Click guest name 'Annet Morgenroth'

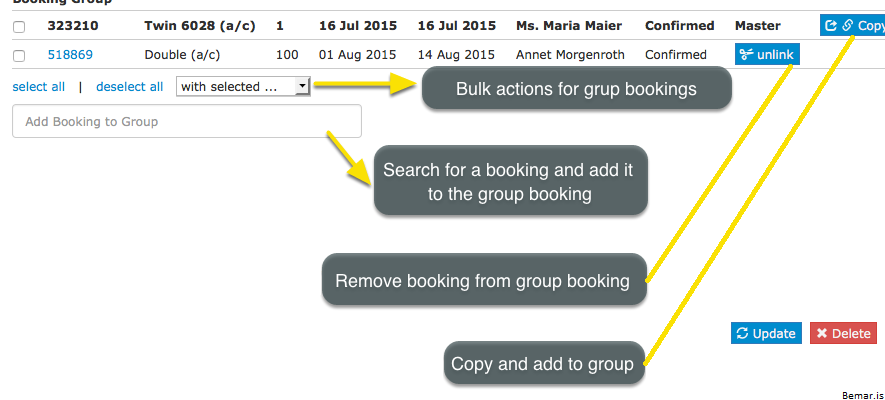(570, 55)
